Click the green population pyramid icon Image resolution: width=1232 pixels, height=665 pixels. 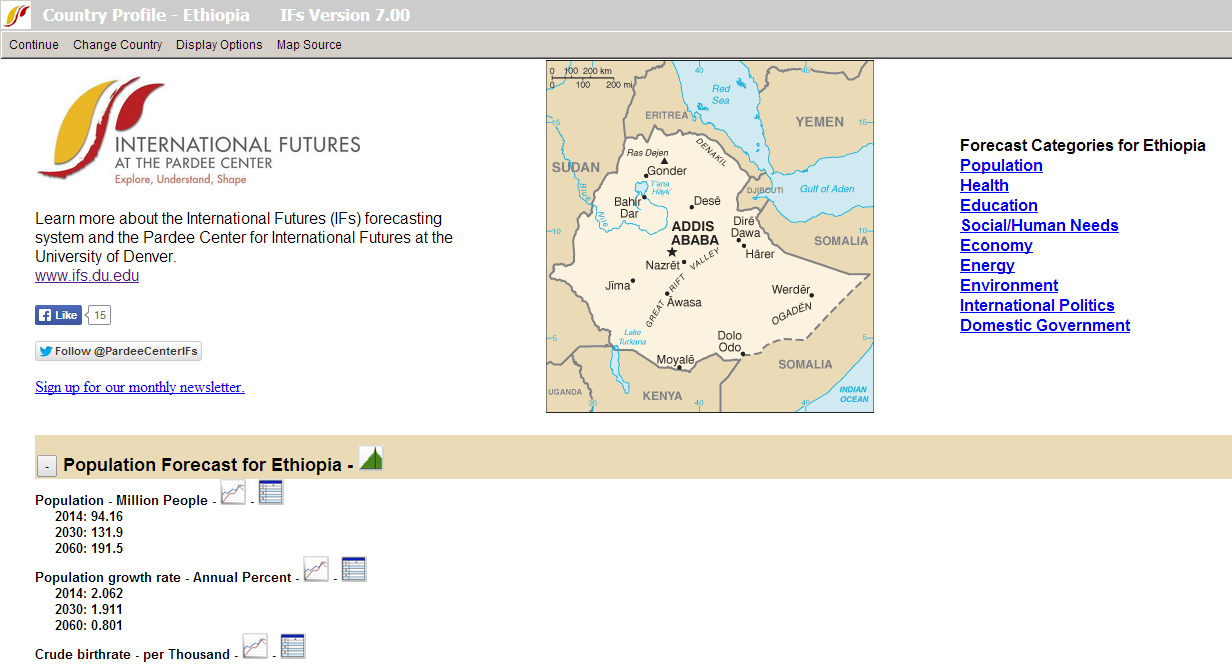371,459
